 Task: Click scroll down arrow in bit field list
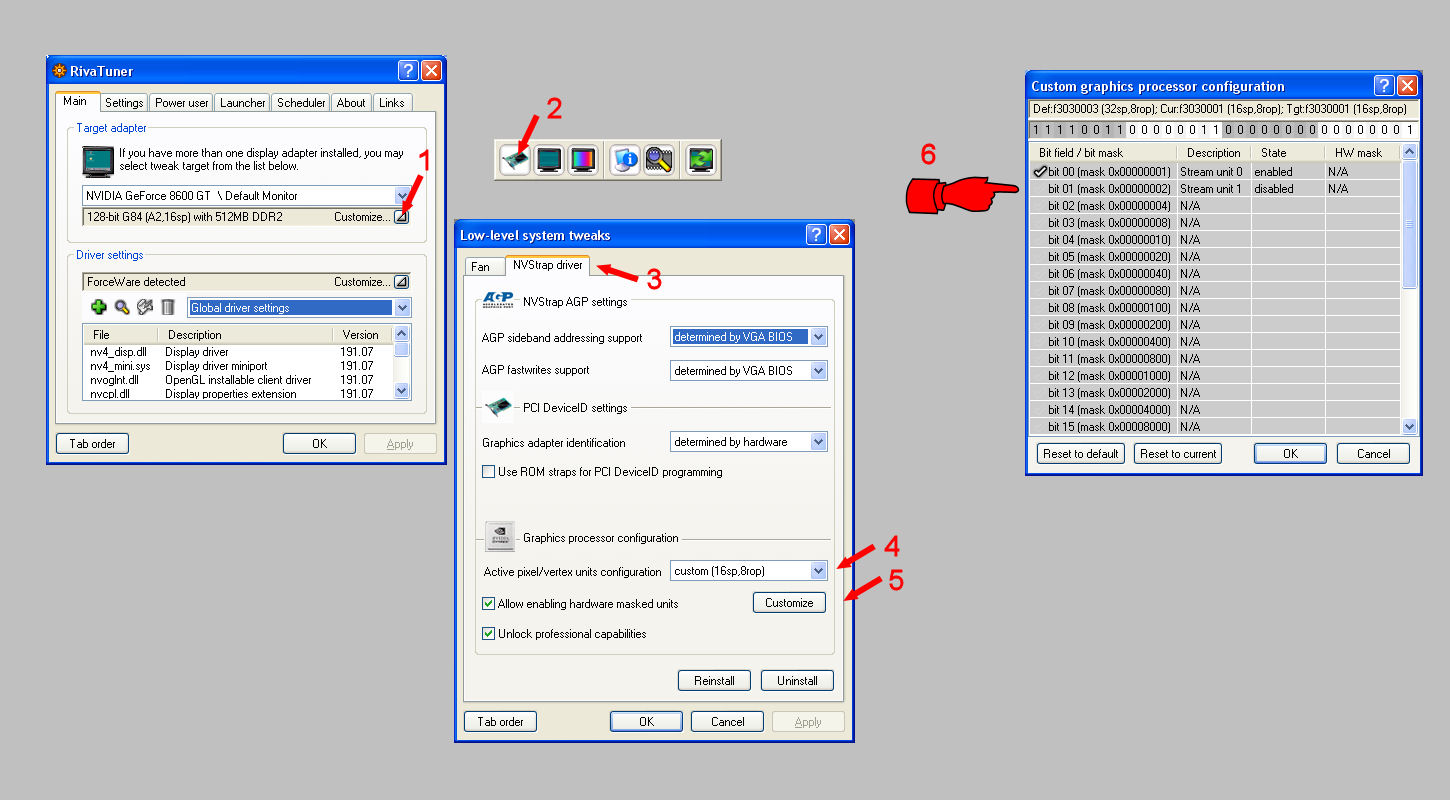point(1410,427)
